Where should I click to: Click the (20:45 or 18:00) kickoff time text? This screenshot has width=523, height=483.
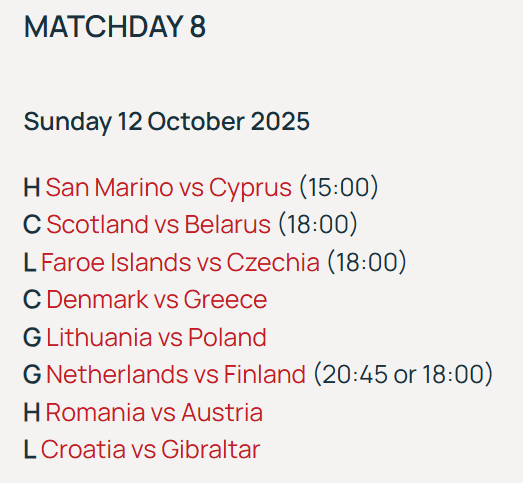pos(403,374)
